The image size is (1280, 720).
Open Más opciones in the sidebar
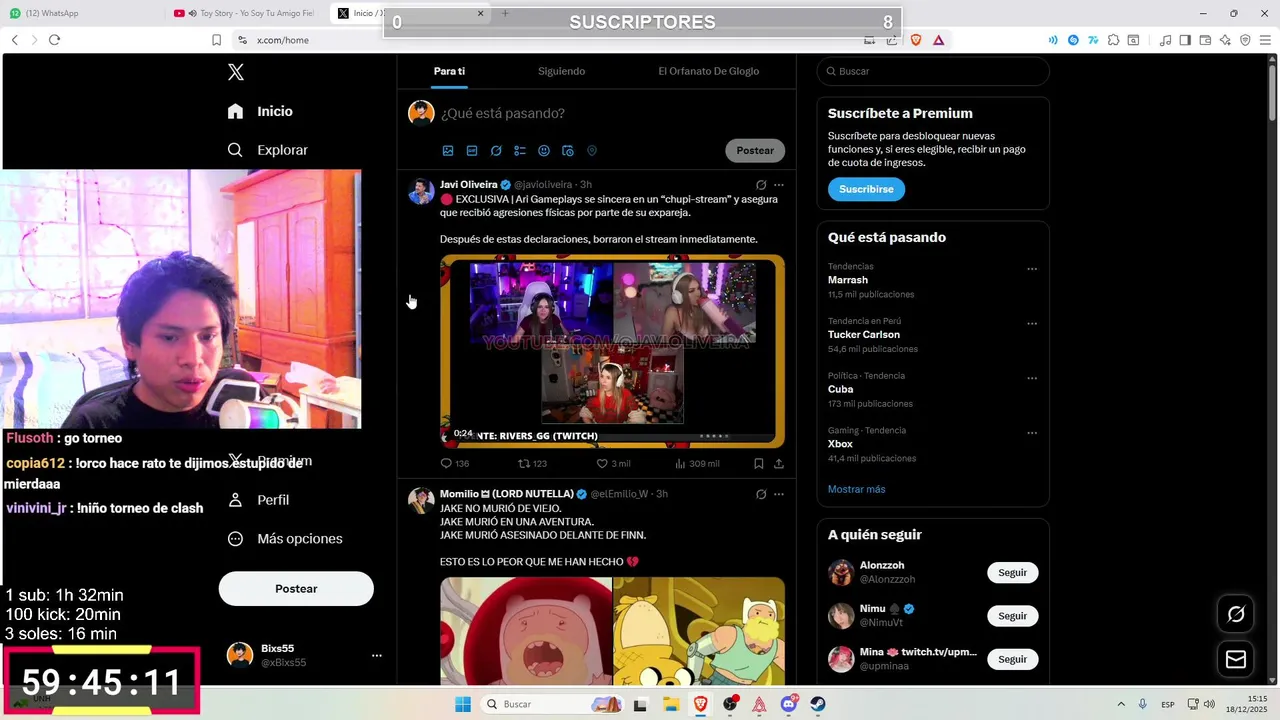coord(285,539)
